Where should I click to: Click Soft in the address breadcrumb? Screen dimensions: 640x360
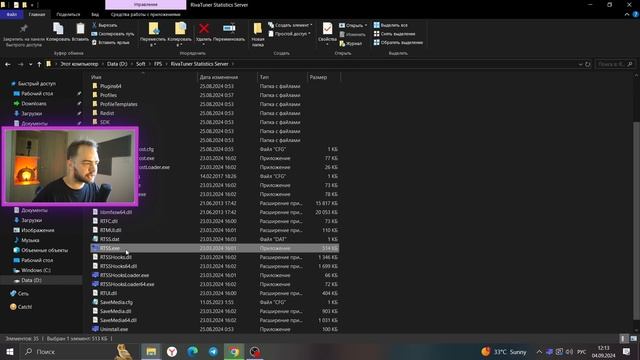tap(140, 64)
